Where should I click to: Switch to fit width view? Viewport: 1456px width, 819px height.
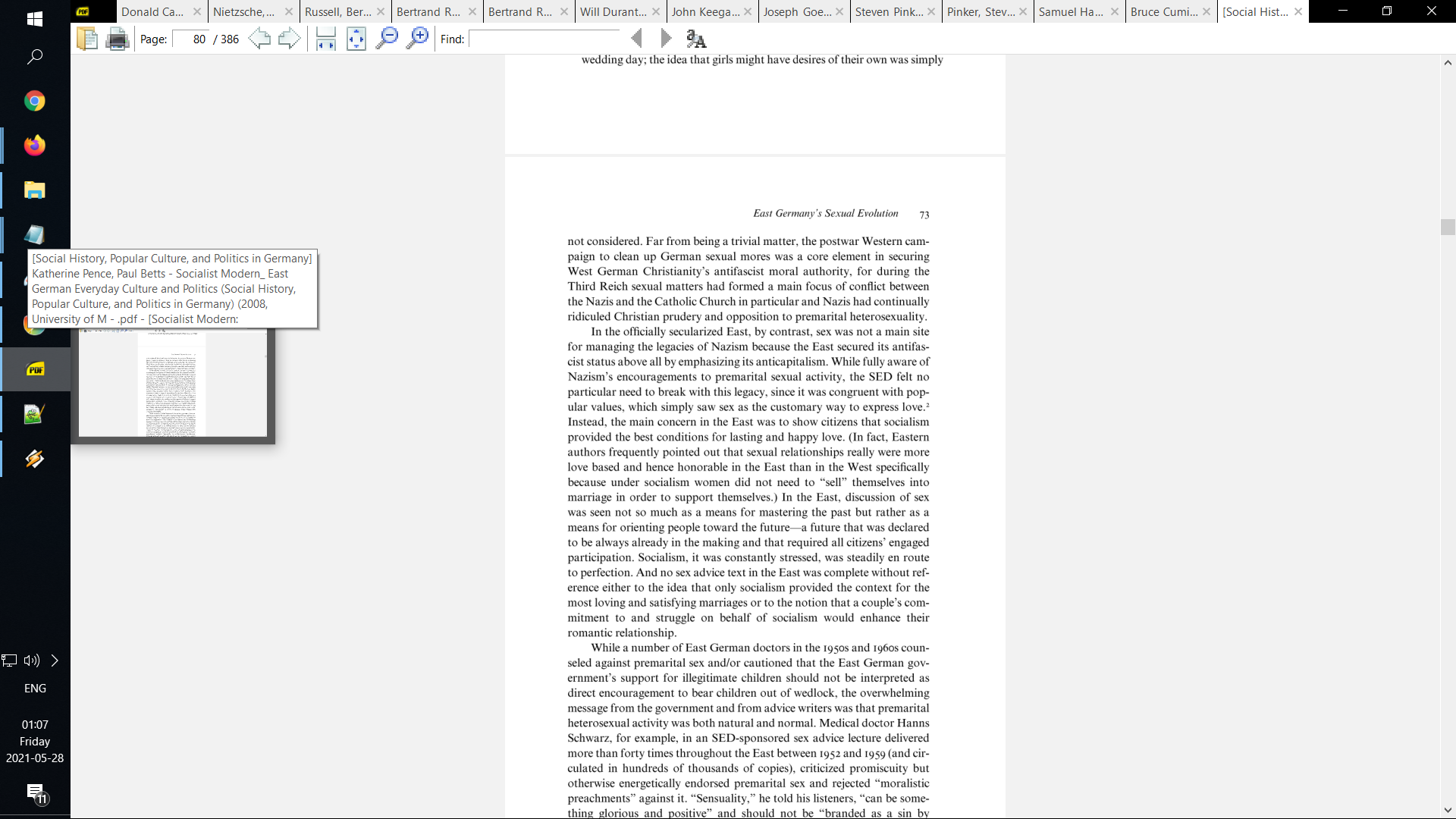pos(326,39)
